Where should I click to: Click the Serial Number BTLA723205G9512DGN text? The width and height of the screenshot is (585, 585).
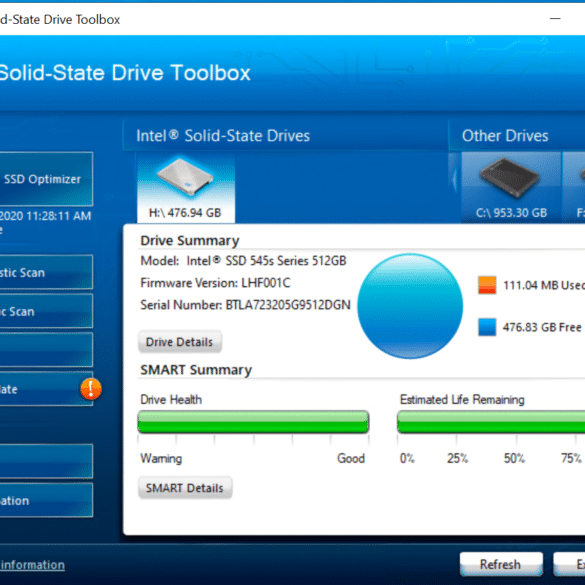(245, 305)
